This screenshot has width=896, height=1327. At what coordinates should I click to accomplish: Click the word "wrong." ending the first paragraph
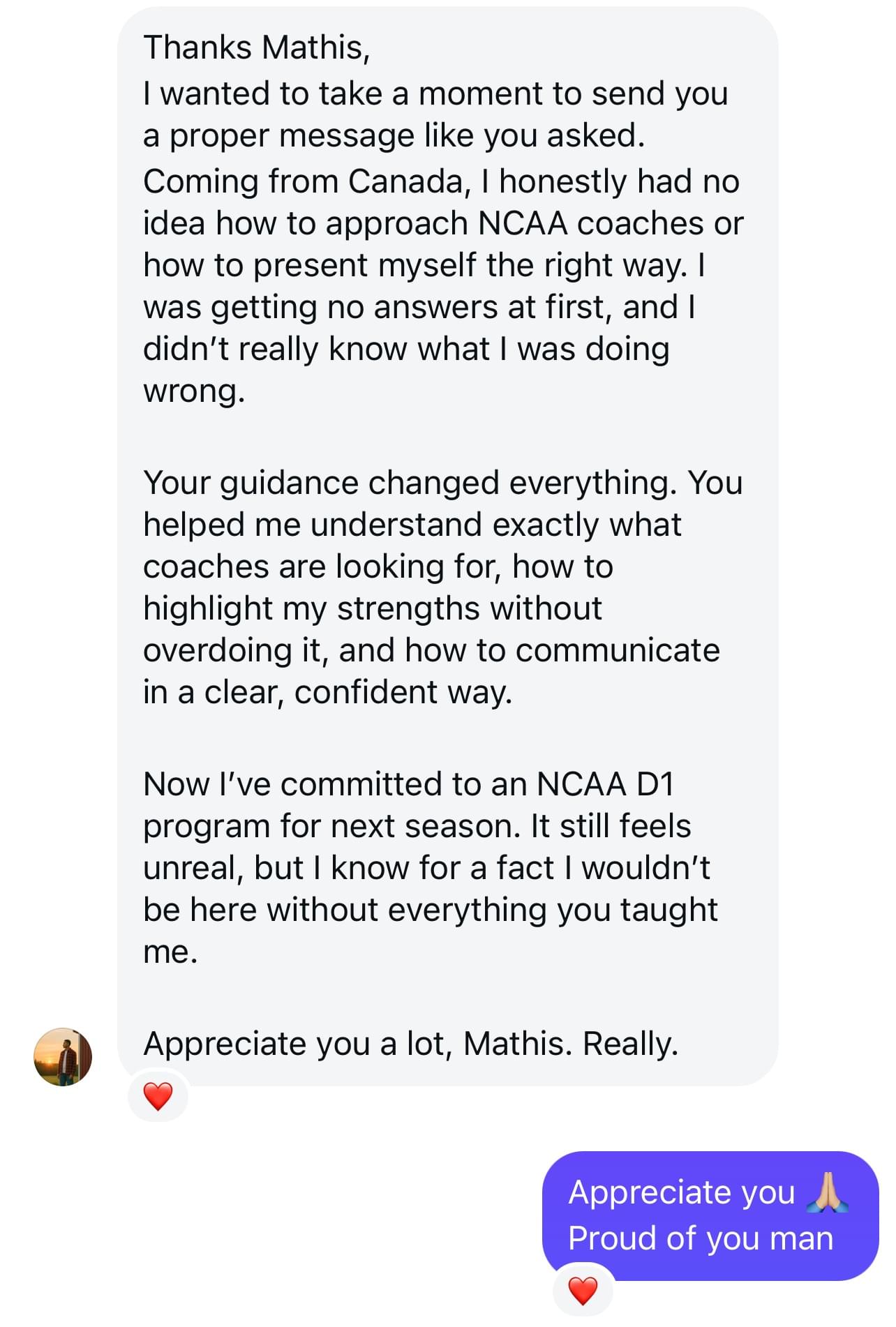194,391
